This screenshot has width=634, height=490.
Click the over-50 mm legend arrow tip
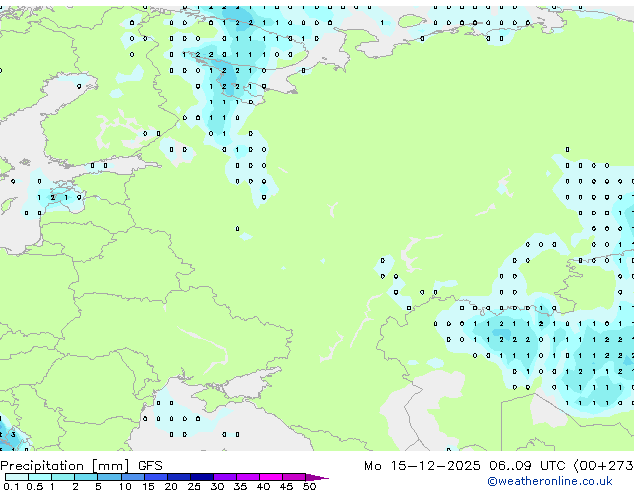click(317, 477)
